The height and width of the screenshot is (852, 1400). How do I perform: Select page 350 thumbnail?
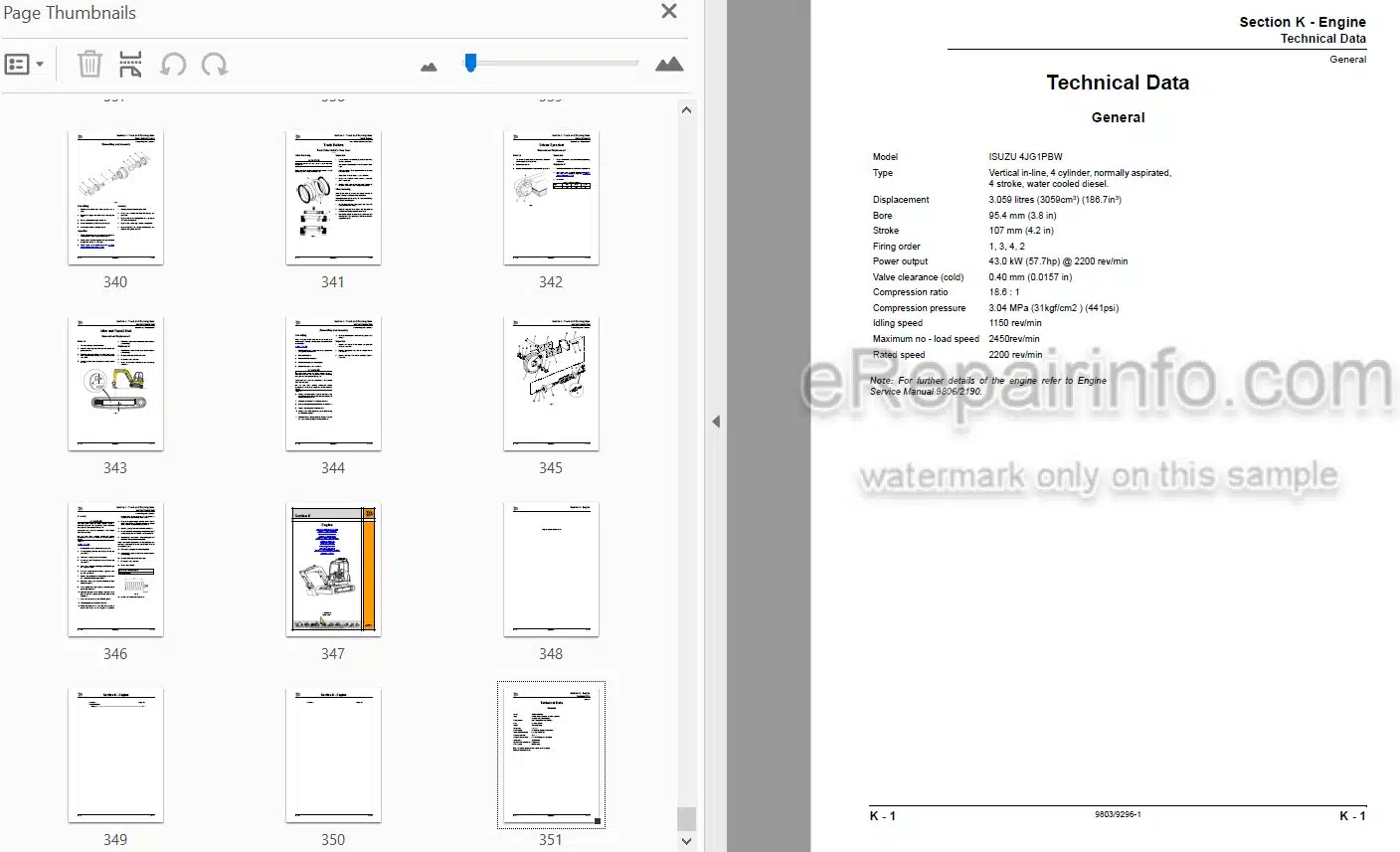point(333,756)
